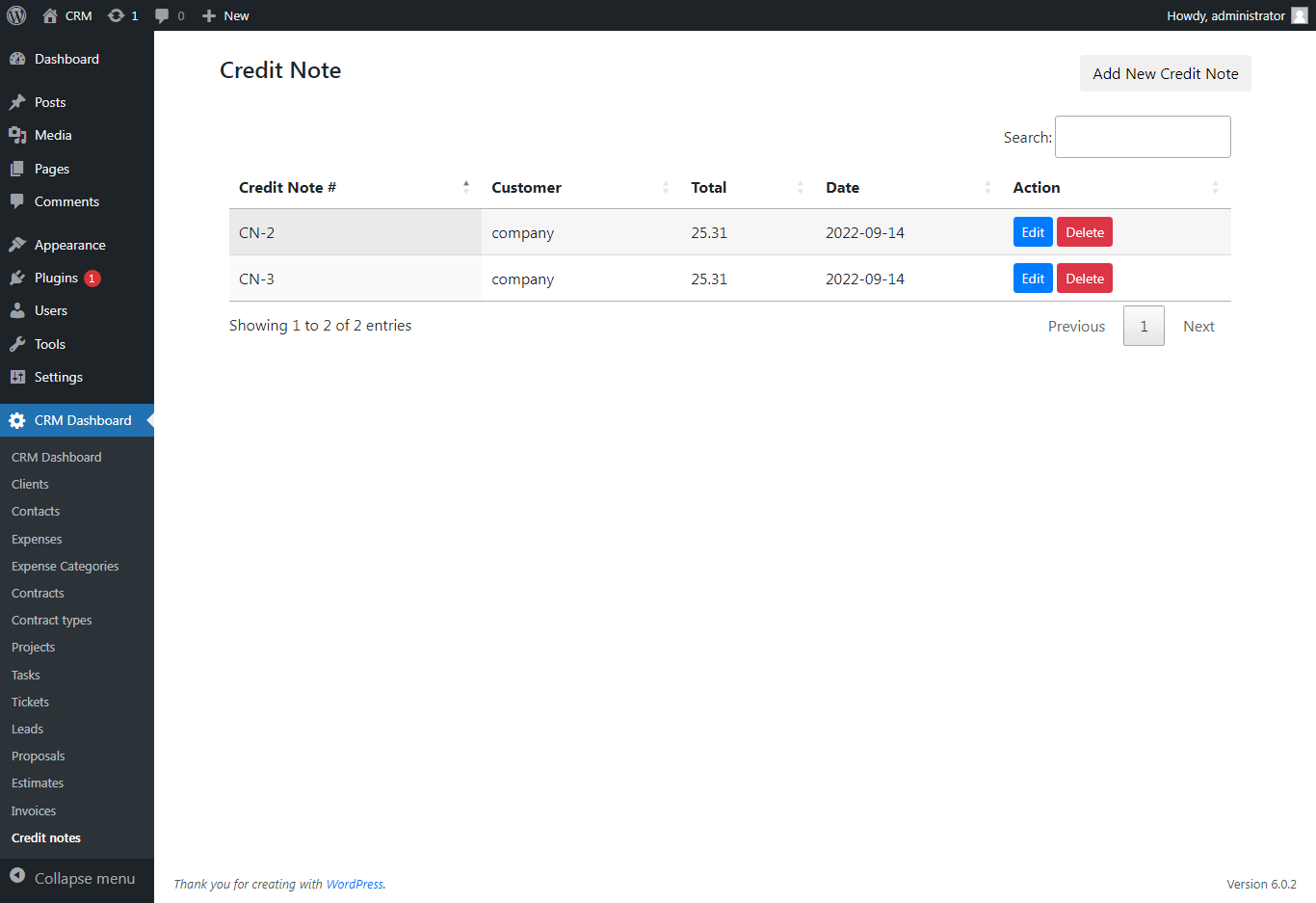Click the Plugins plug icon

(x=19, y=278)
